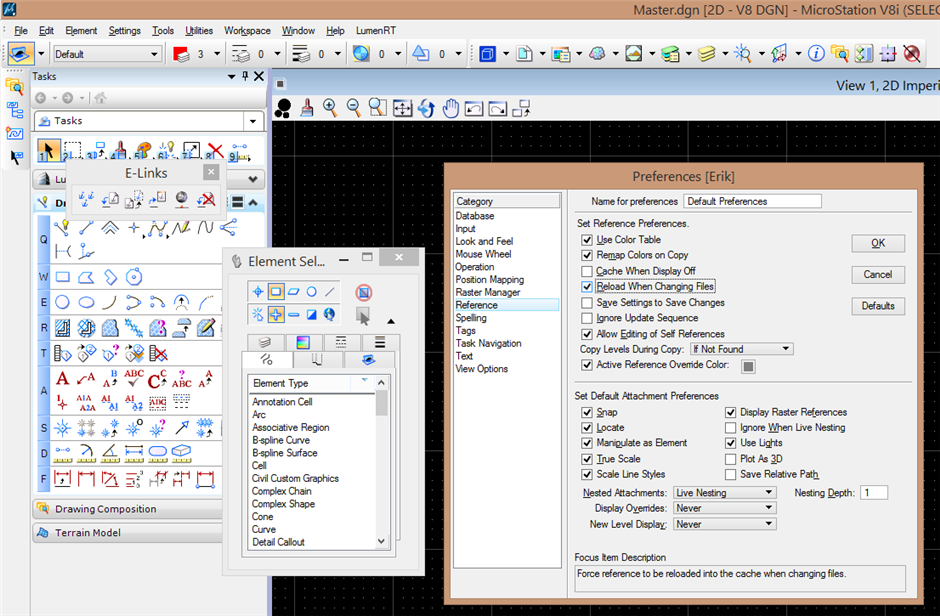
Task: Select Block method in Element Selection window
Action: pyautogui.click(x=276, y=292)
